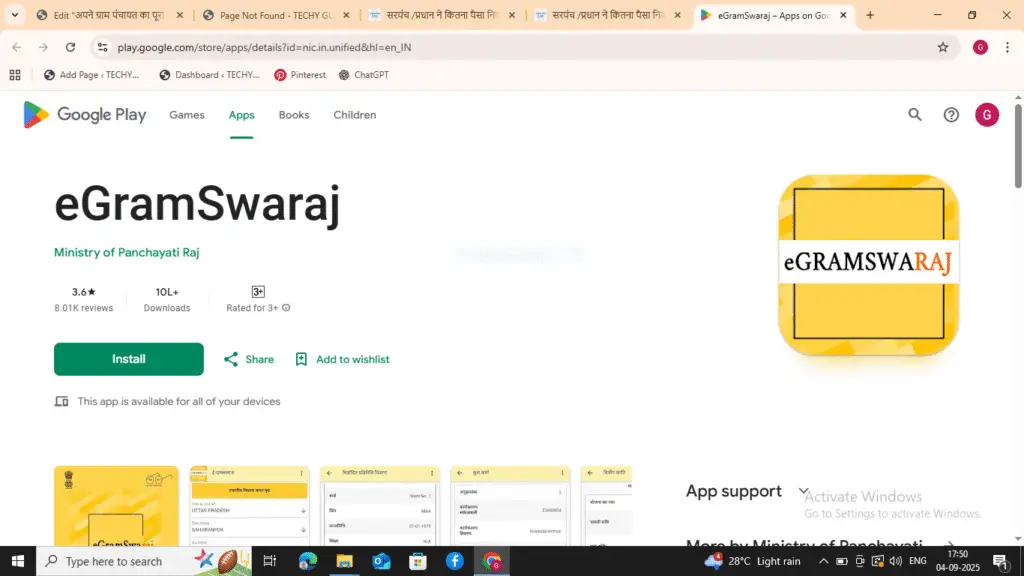This screenshot has height=576, width=1024.
Task: Click the eGramSwaraj app icon image
Action: pyautogui.click(x=869, y=265)
